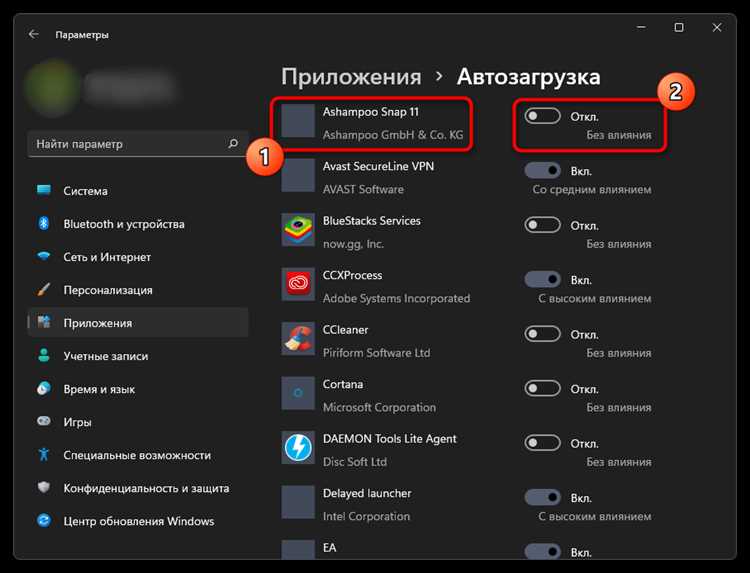The height and width of the screenshot is (573, 750).
Task: Select Персонализация in the sidebar
Action: tap(138, 290)
